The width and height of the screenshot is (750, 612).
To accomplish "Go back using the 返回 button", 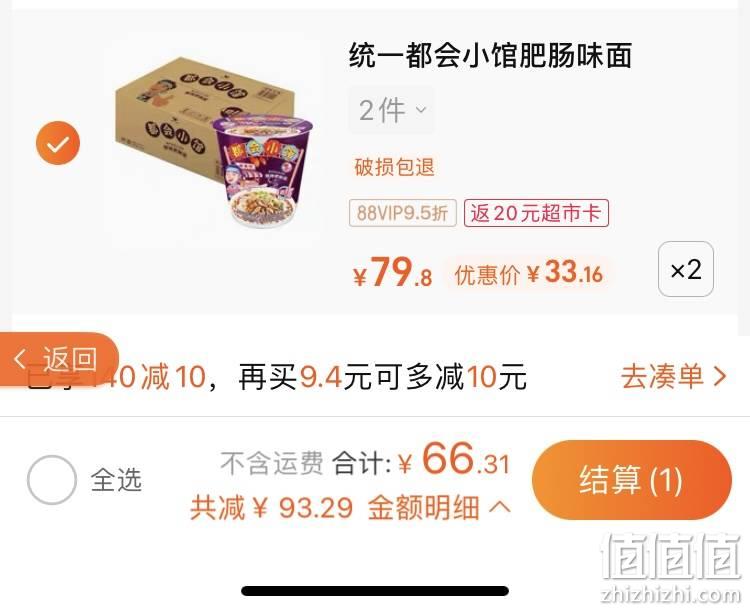I will coord(59,359).
